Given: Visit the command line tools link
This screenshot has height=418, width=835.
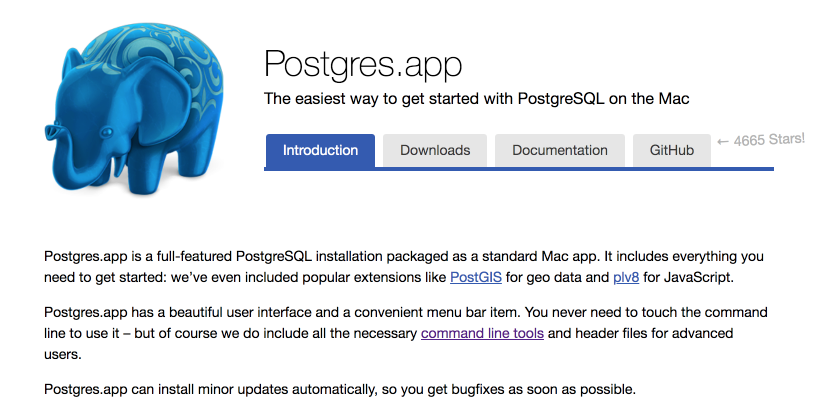Looking at the screenshot, I should pyautogui.click(x=482, y=333).
